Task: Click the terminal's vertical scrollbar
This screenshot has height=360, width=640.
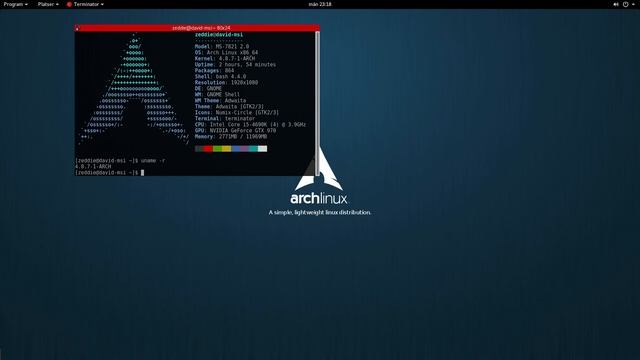Action: click(x=318, y=103)
